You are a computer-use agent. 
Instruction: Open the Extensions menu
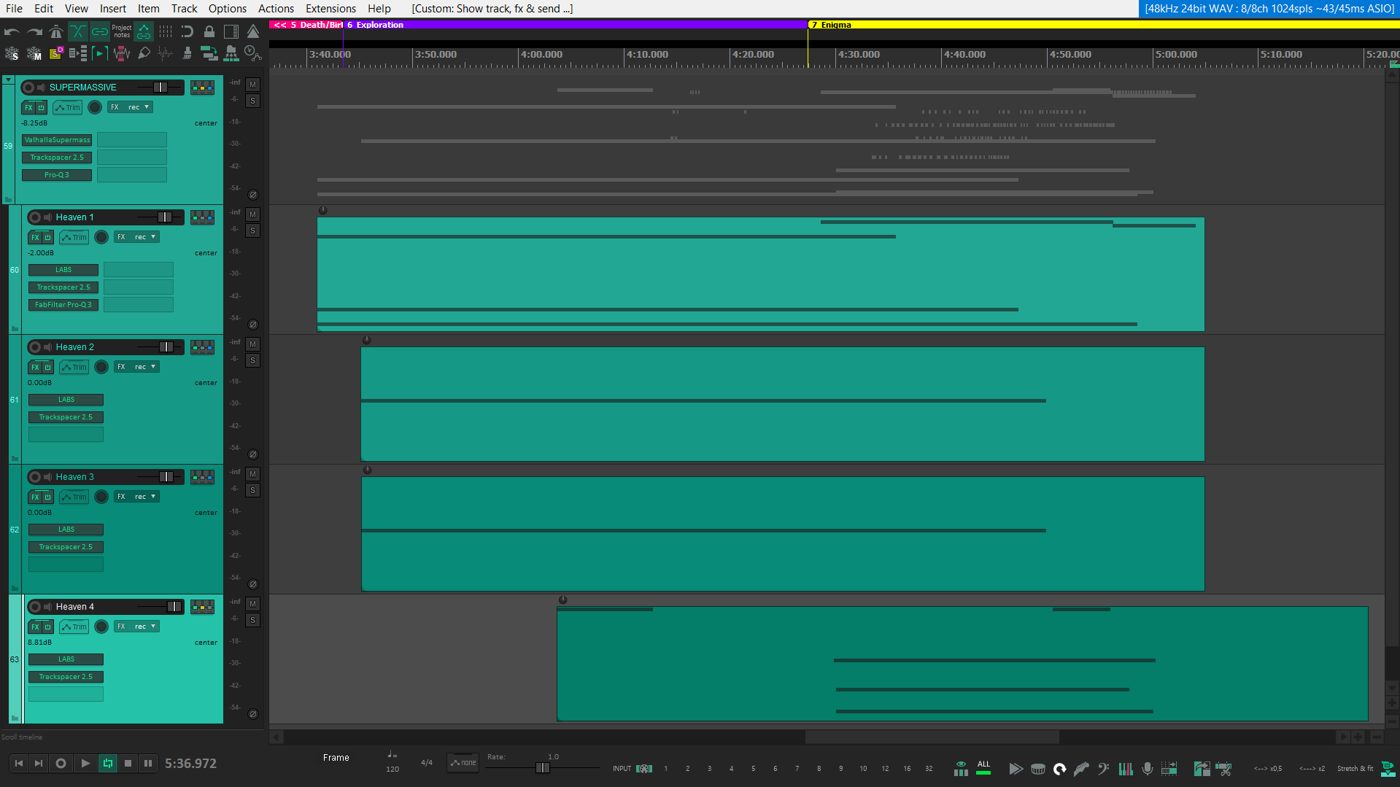click(331, 8)
